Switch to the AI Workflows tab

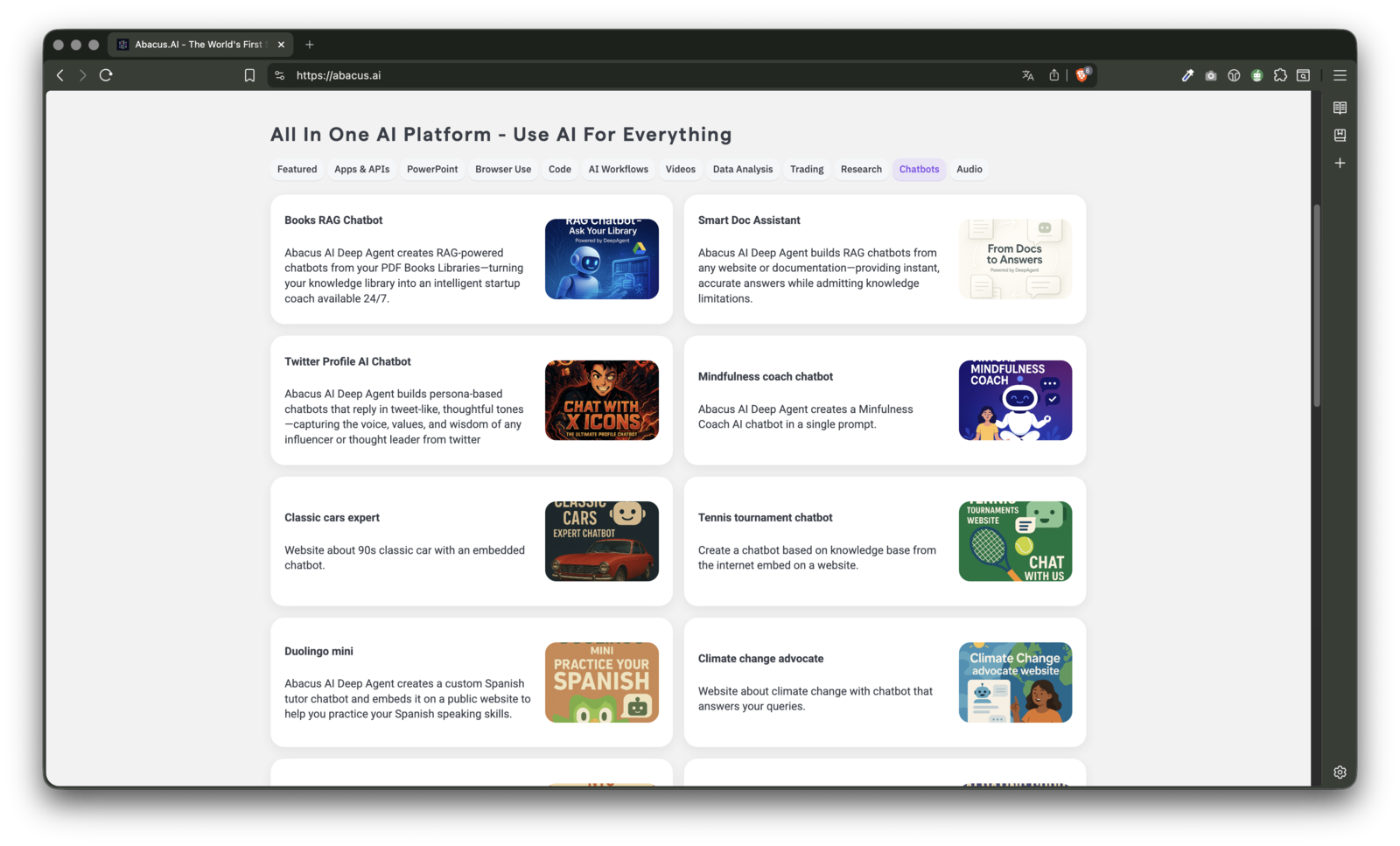618,170
